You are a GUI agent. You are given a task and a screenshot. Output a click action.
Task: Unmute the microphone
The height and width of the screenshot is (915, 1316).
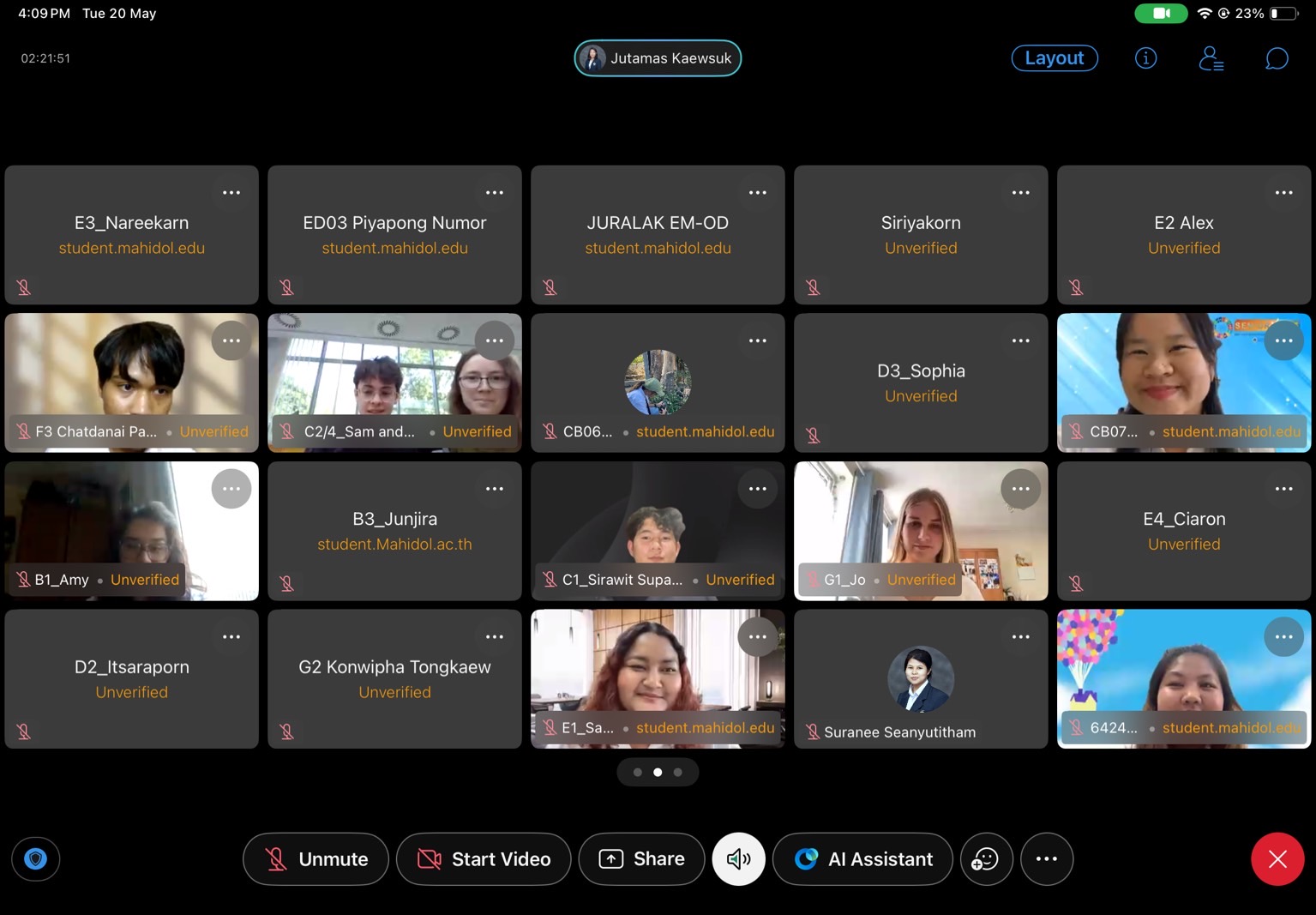tap(315, 858)
